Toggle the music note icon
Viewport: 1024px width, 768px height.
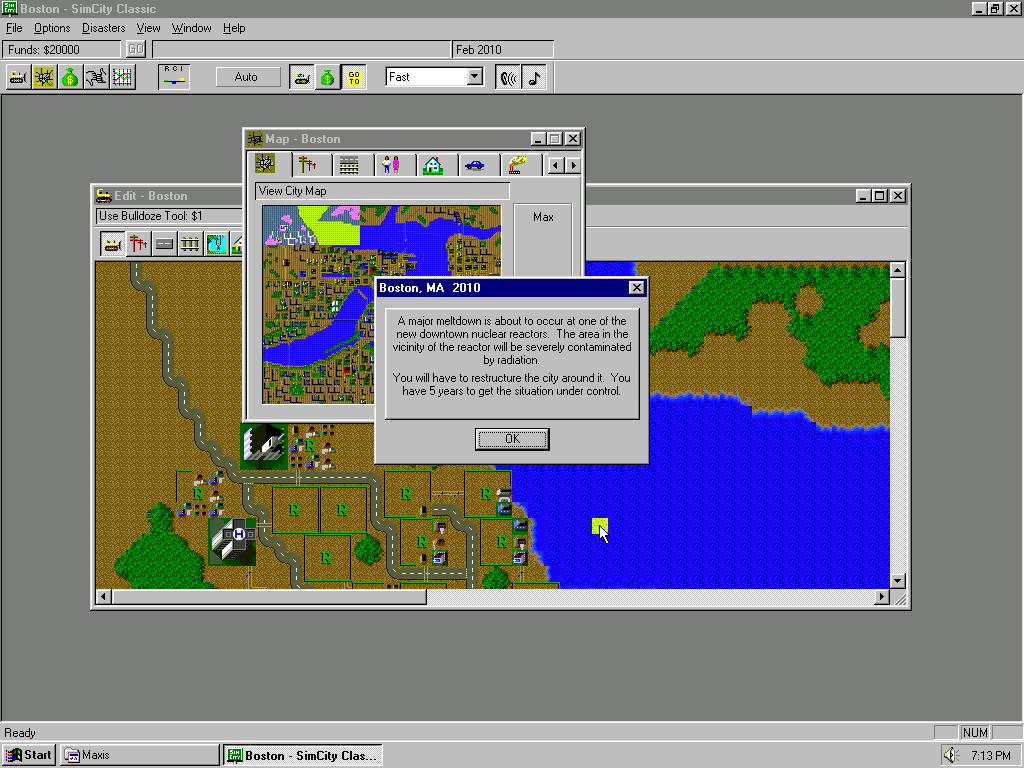click(534, 76)
